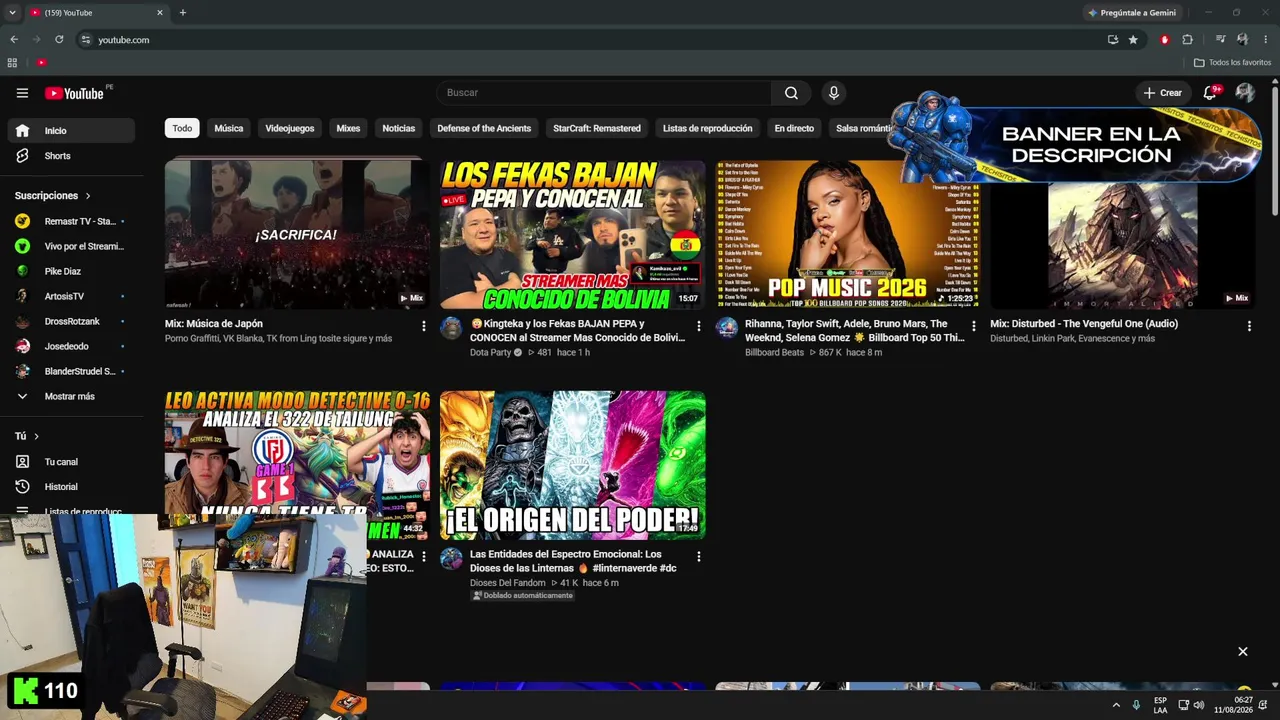Image resolution: width=1280 pixels, height=720 pixels.
Task: Select the Videojuegos filter chip
Action: [x=290, y=128]
